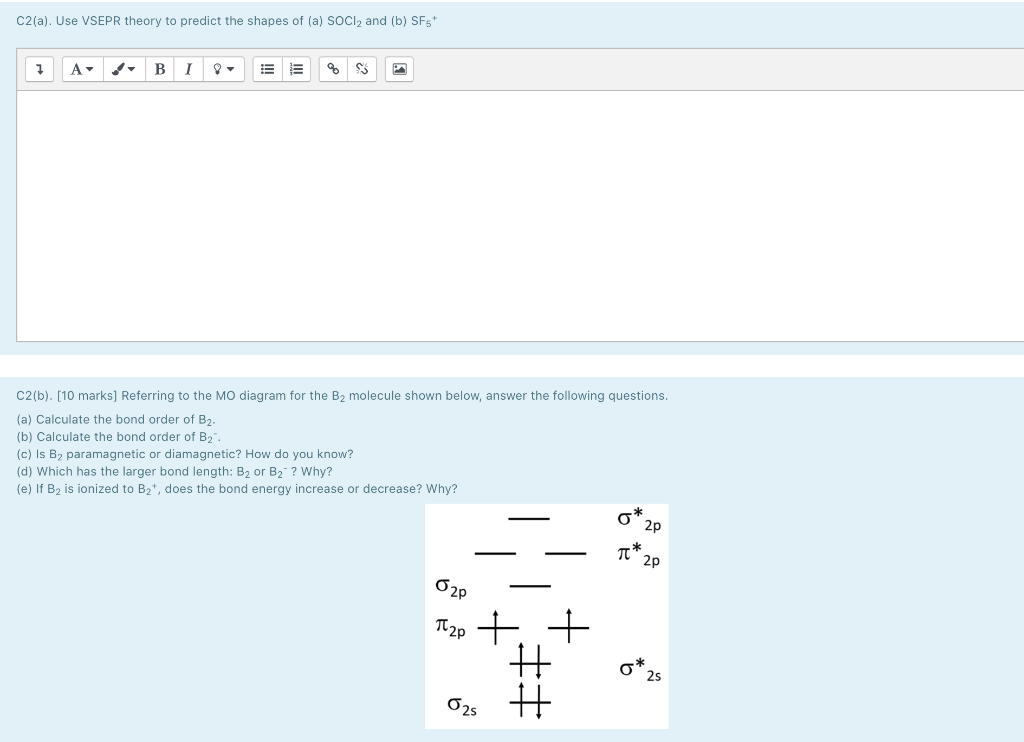Open the paragraph styles A dropdown

tap(80, 69)
